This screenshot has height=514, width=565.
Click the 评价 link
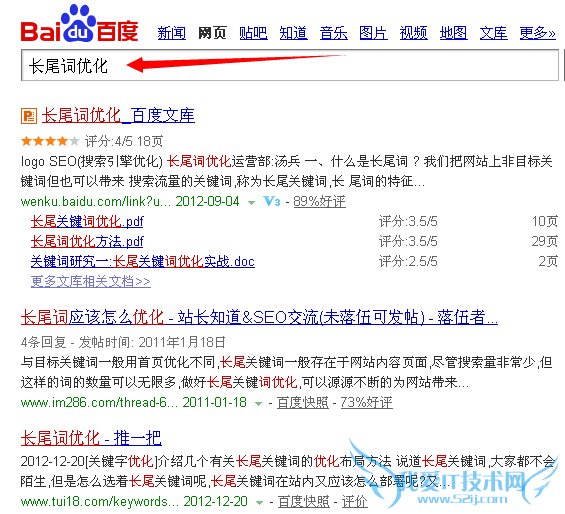[x=355, y=501]
